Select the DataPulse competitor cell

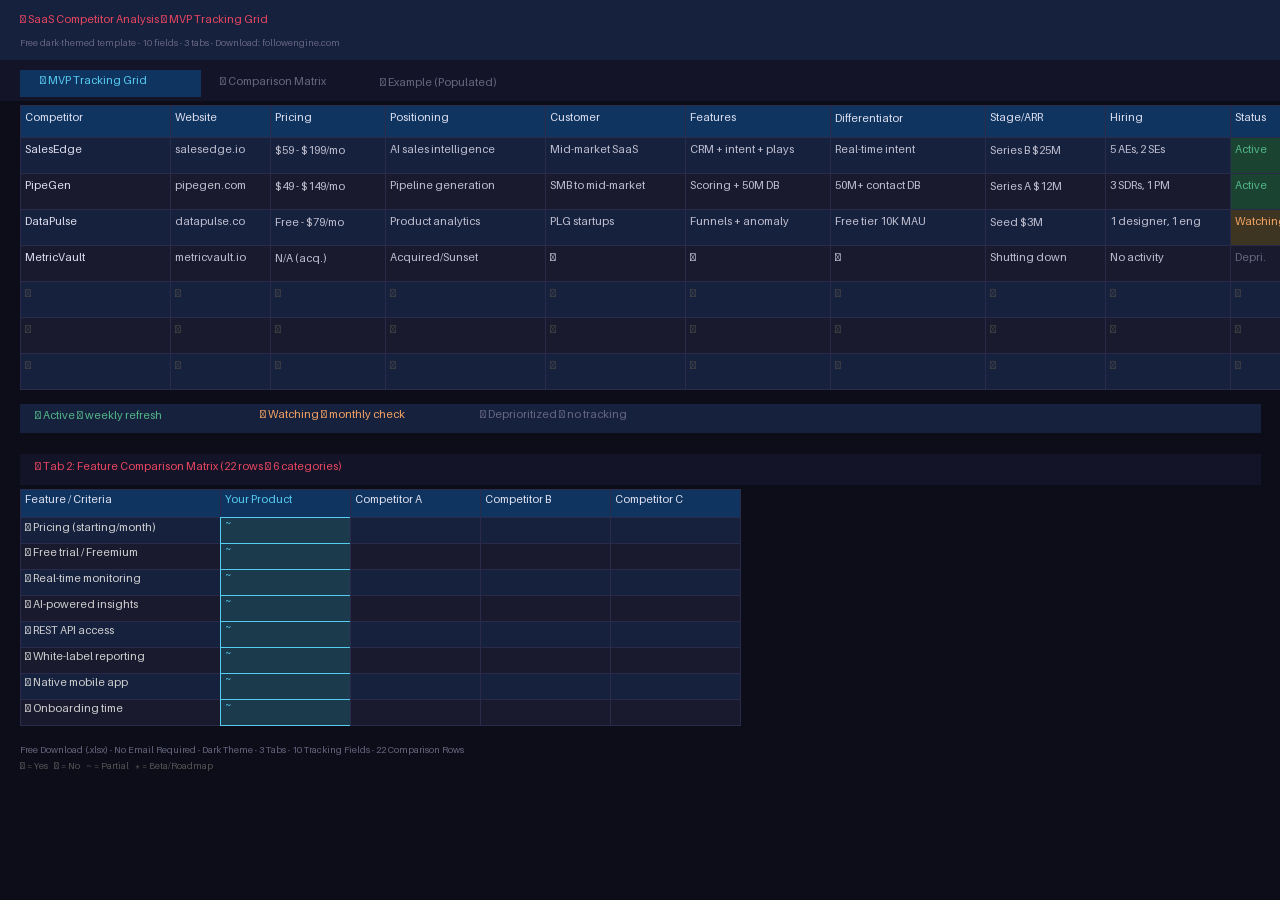[95, 228]
